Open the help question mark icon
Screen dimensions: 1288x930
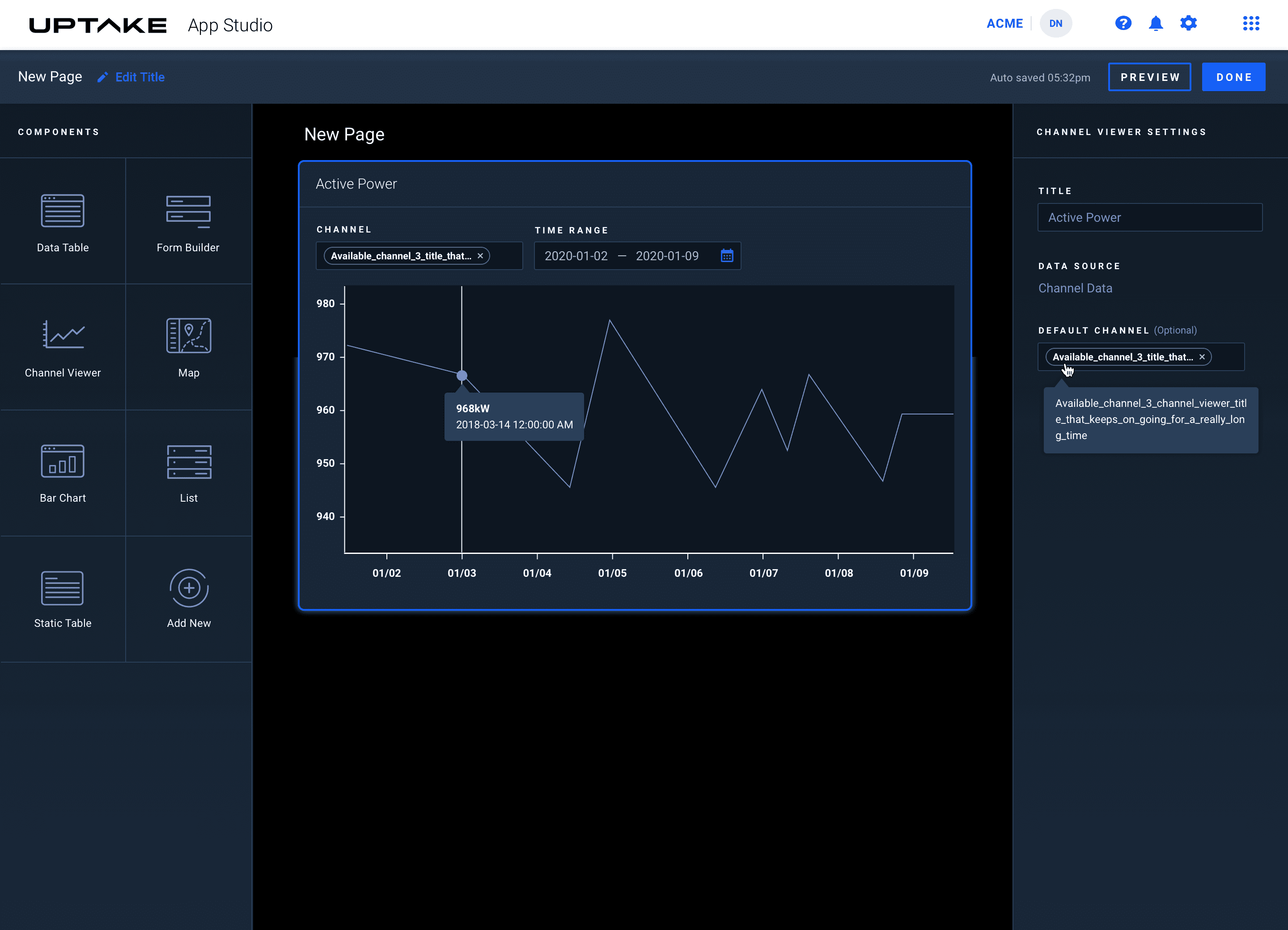click(x=1123, y=23)
